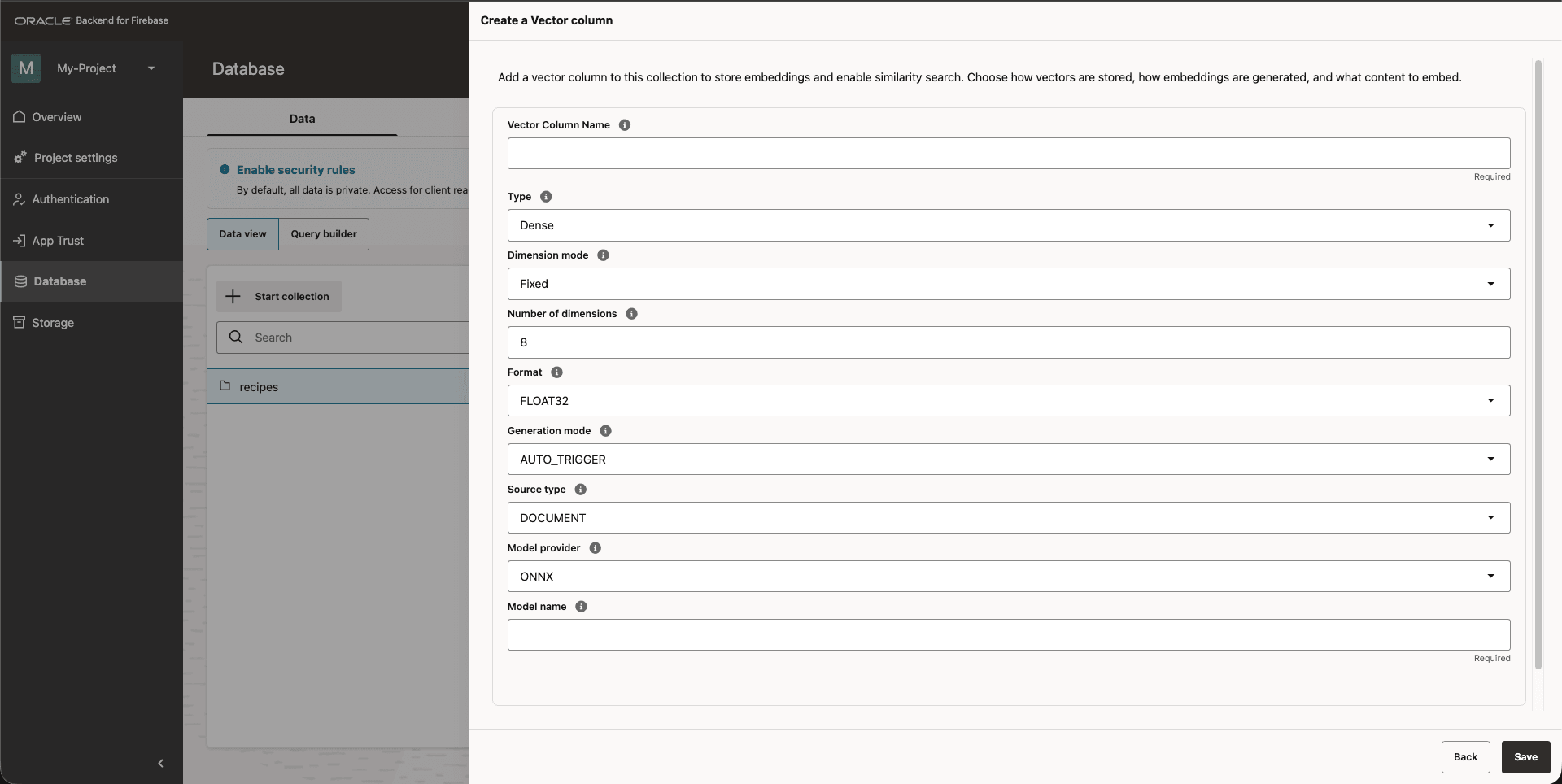Focus the Model name input field

pyautogui.click(x=1009, y=635)
